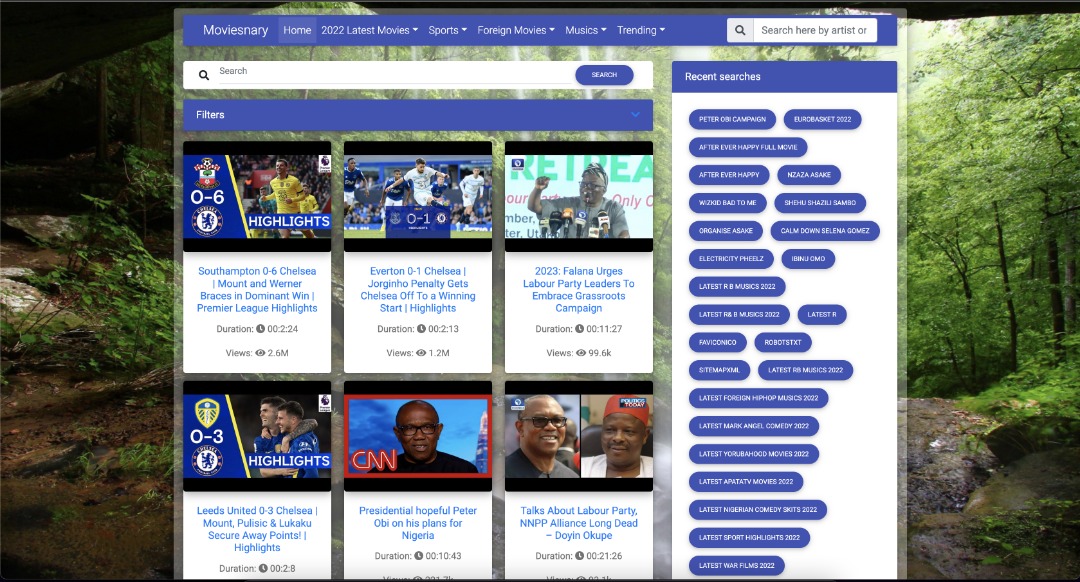Open 'Presidential hopeful Peter Obi' title link

pyautogui.click(x=418, y=523)
